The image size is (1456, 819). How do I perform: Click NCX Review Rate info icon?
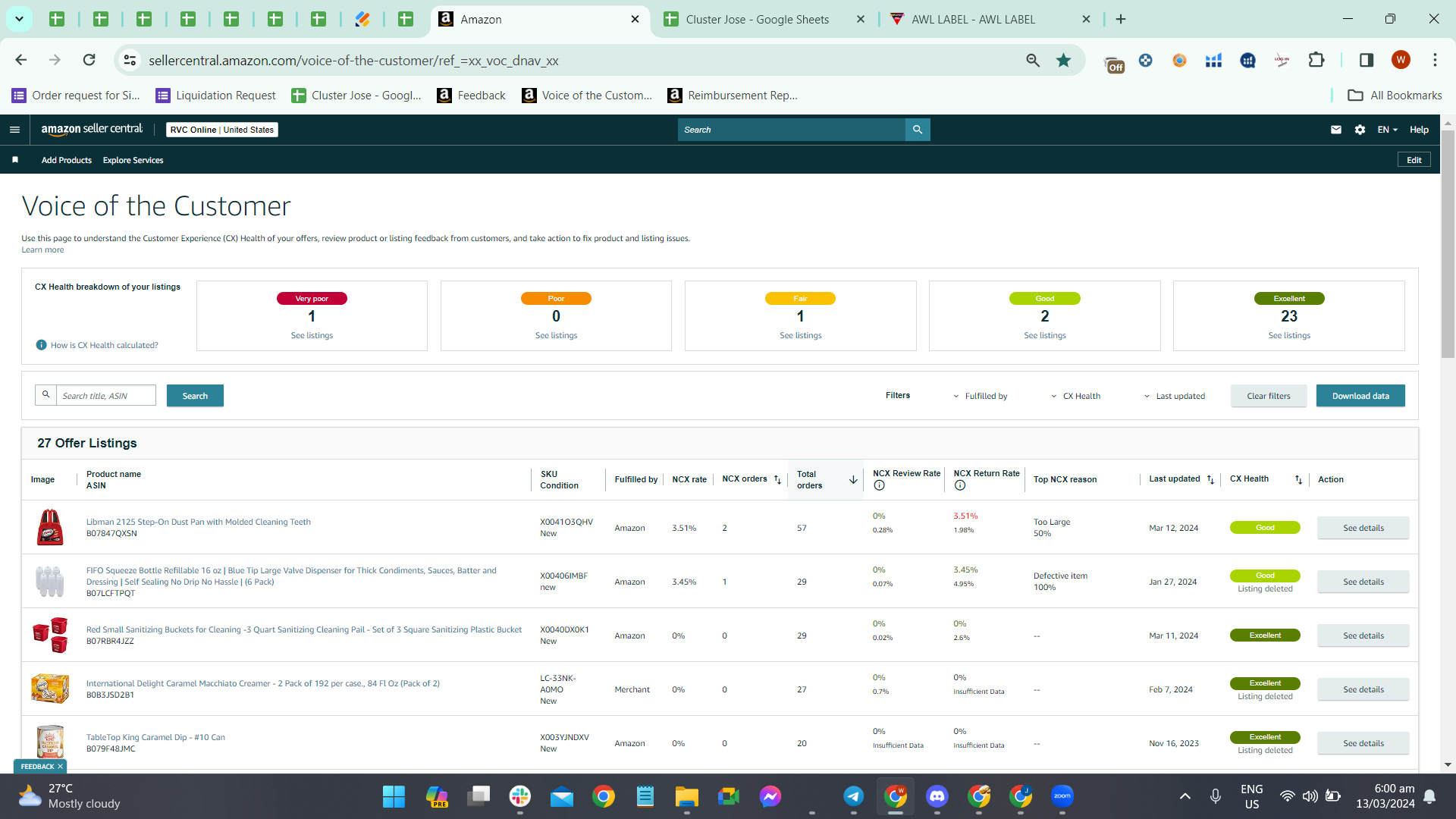coord(879,485)
